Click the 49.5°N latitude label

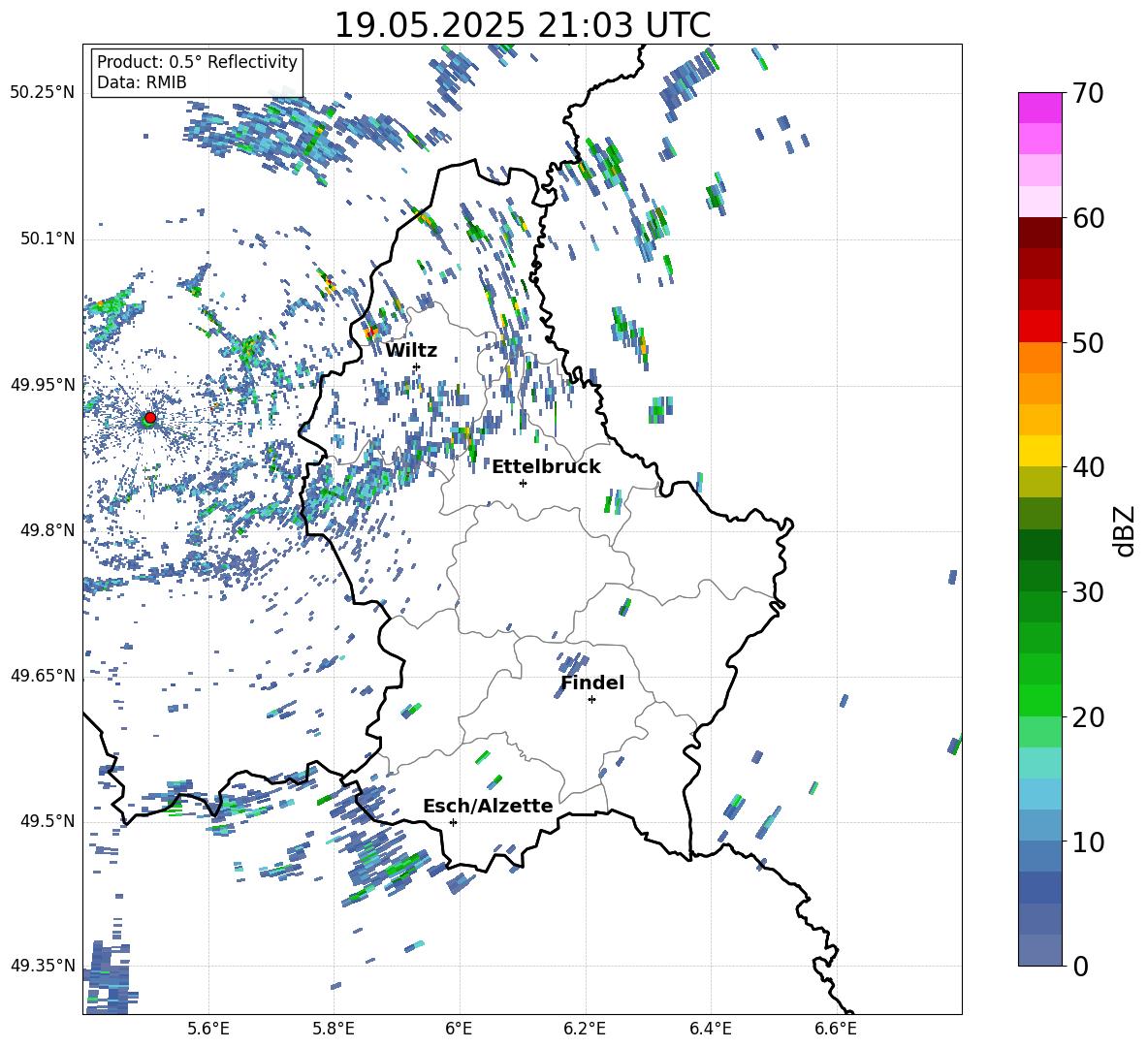[48, 821]
